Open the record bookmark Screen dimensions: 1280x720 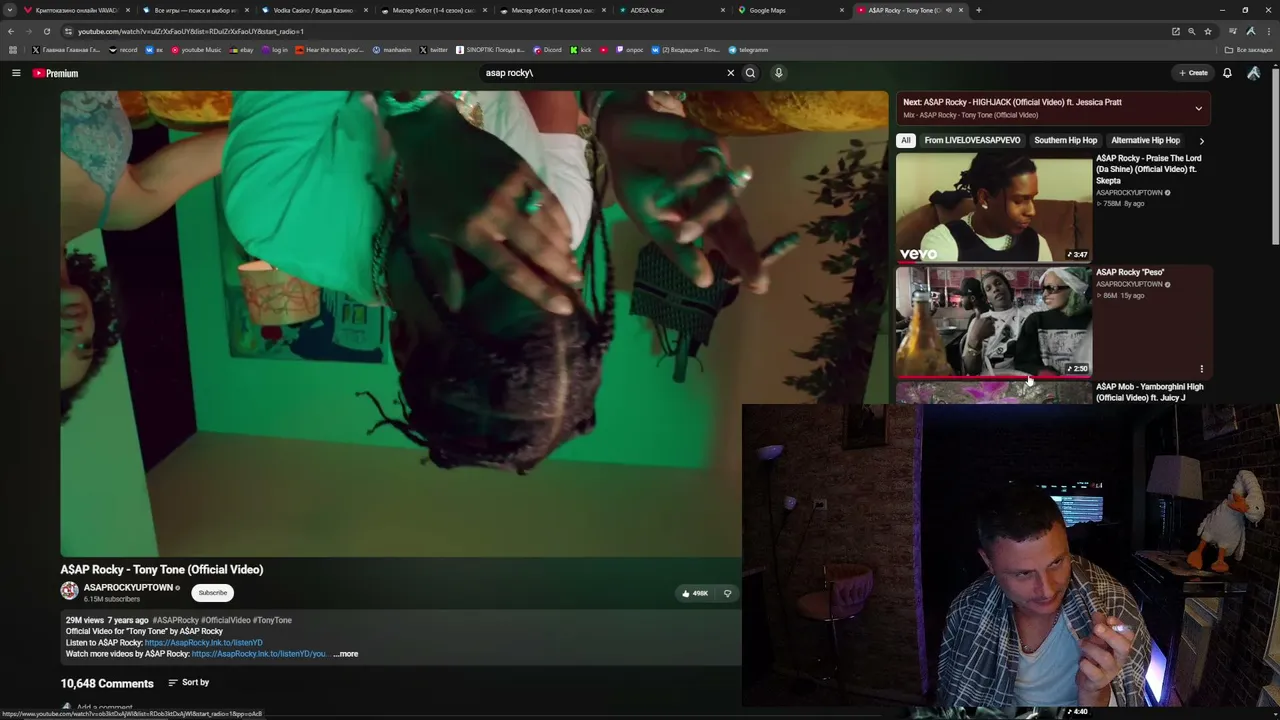click(123, 50)
